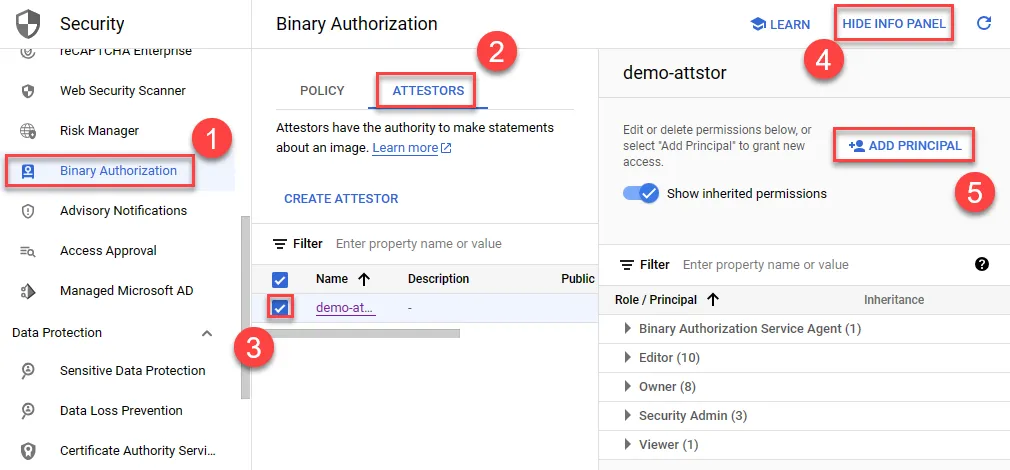Expand the Editor (10) role
This screenshot has height=470, width=1010.
[x=628, y=357]
